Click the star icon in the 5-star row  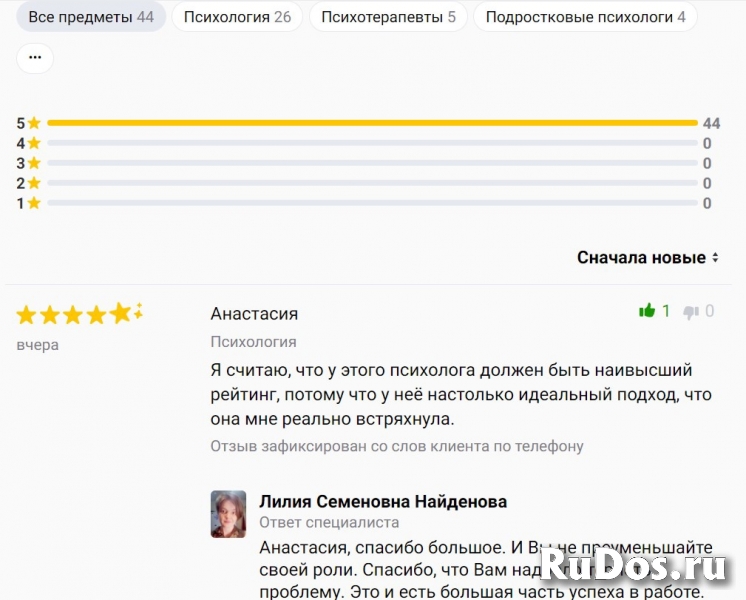click(34, 123)
